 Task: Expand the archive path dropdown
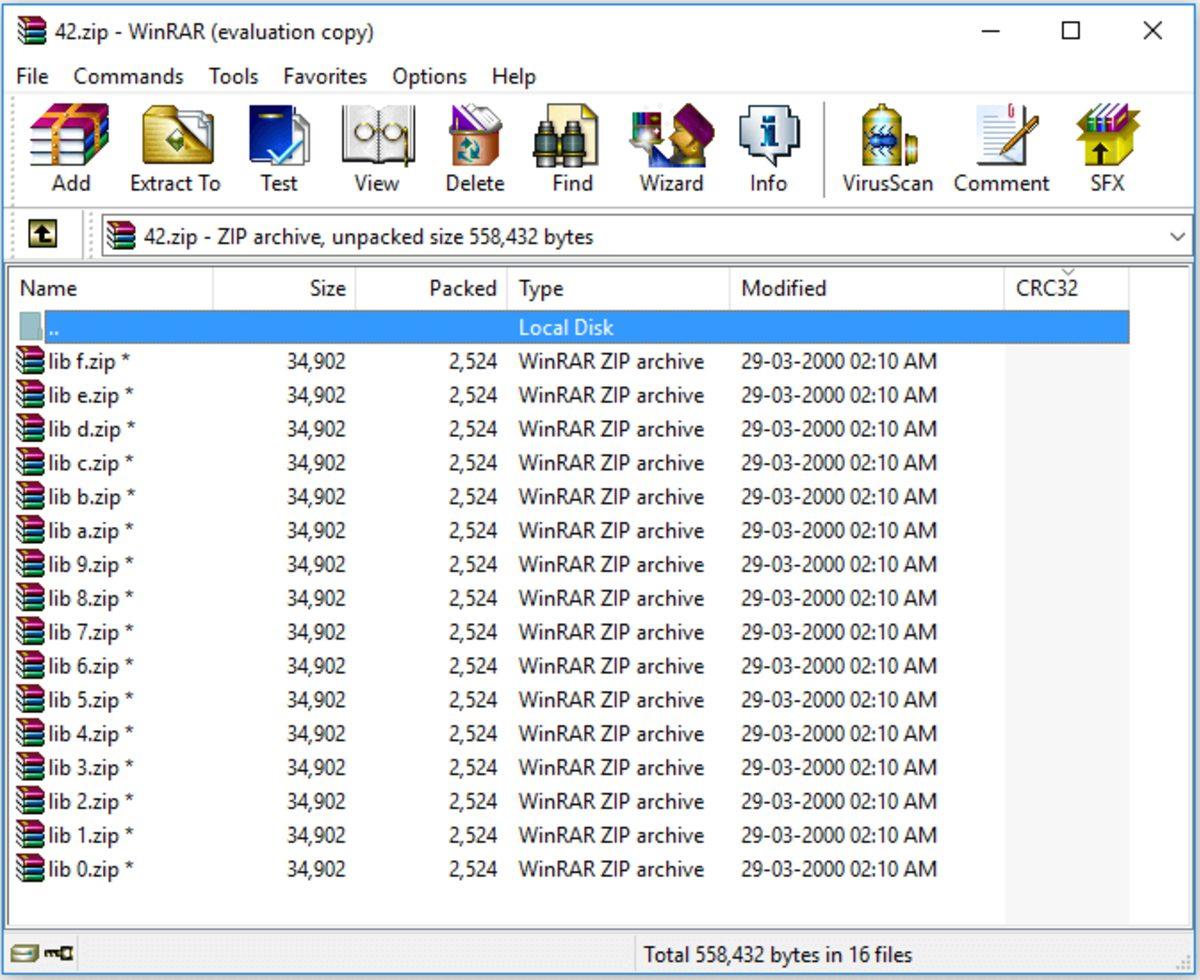tap(1177, 237)
